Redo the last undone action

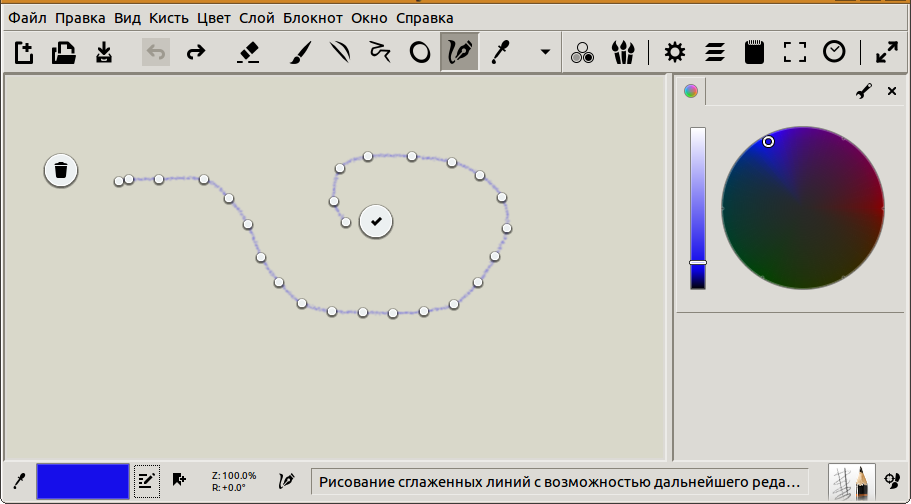[x=196, y=53]
